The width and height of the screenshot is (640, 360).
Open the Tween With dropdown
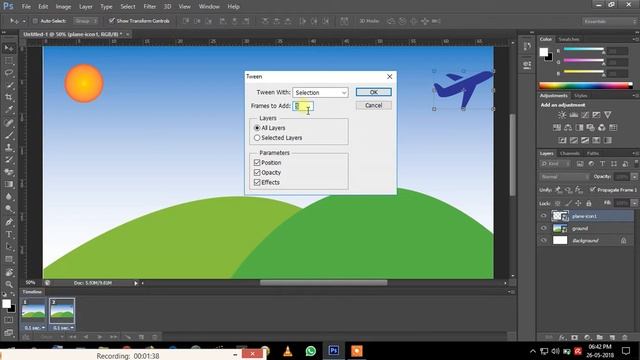[320, 93]
